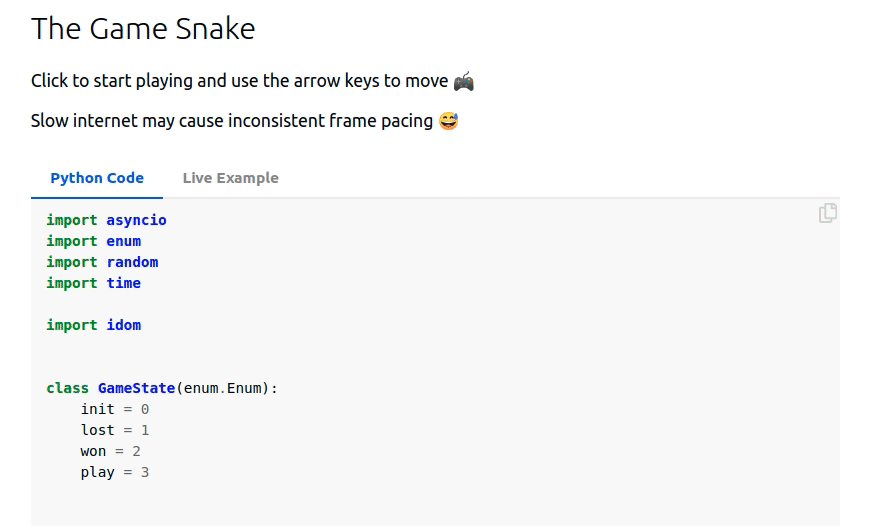875x526 pixels.
Task: Click the 'init = 0' line
Action: point(115,409)
